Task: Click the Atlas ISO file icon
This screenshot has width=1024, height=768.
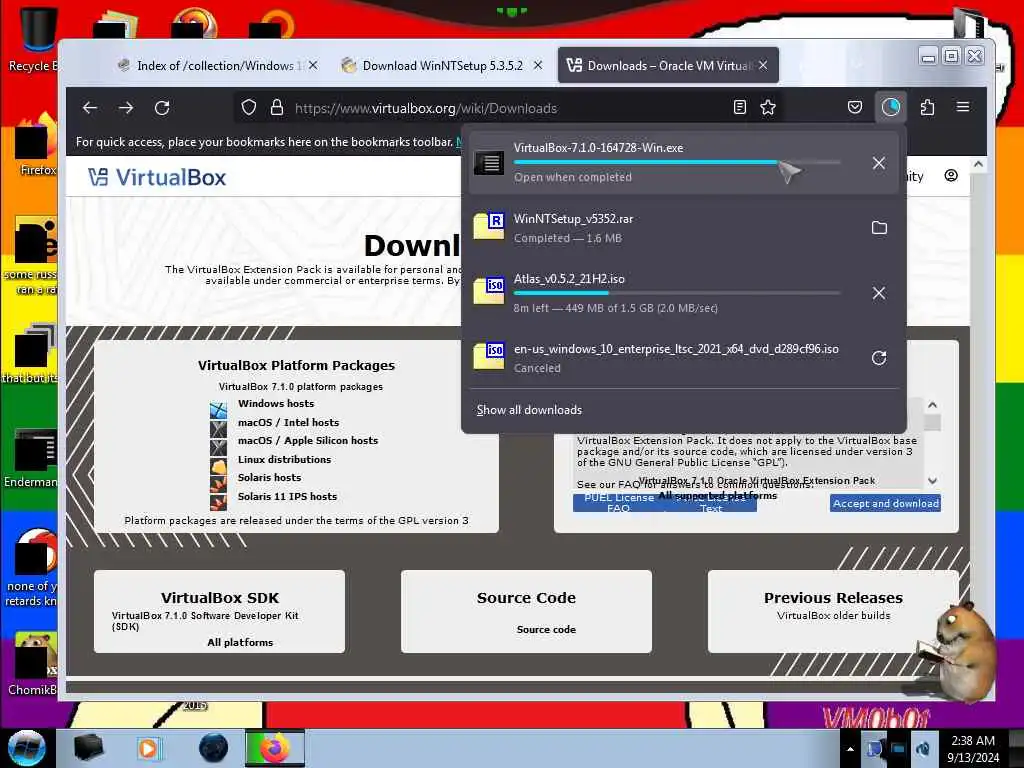Action: (489, 291)
